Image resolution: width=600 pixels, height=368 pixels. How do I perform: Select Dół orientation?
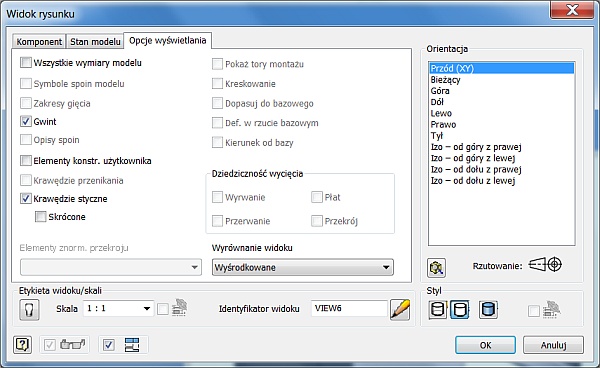tap(502, 102)
